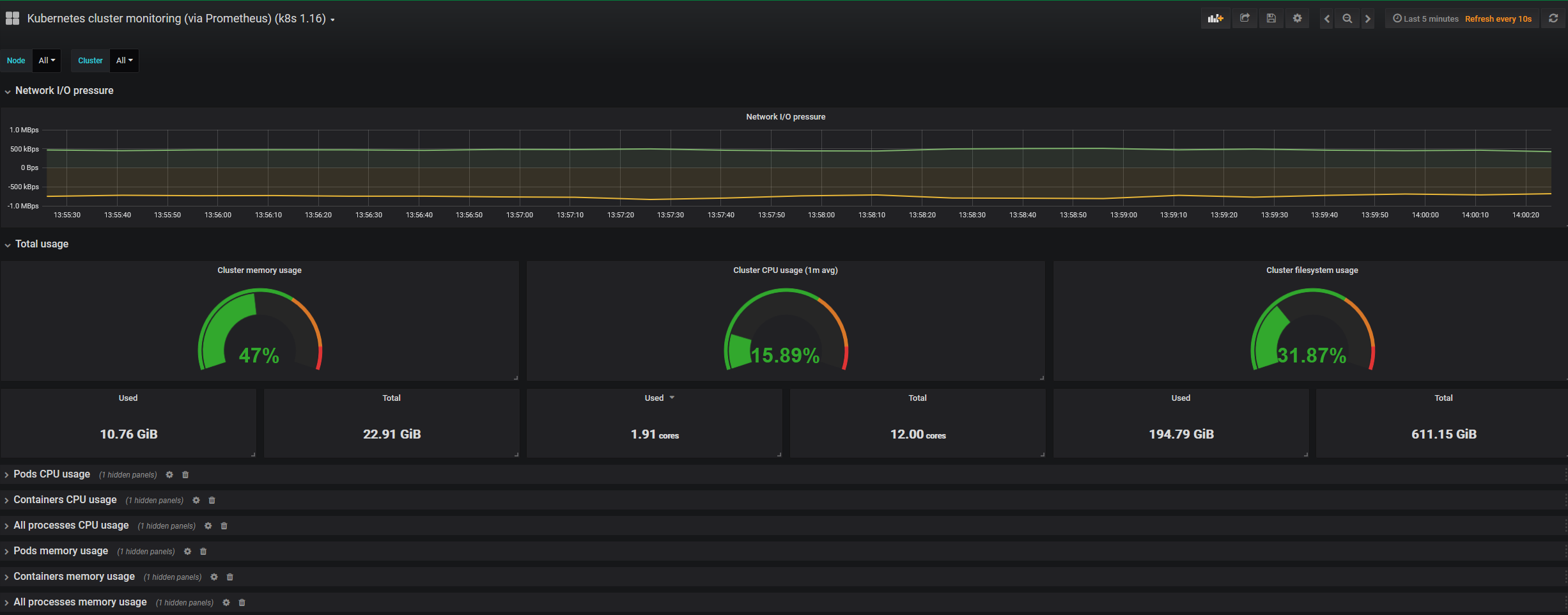The image size is (1568, 615).
Task: Open settings gear for All processes memory usage row
Action: coord(226,603)
